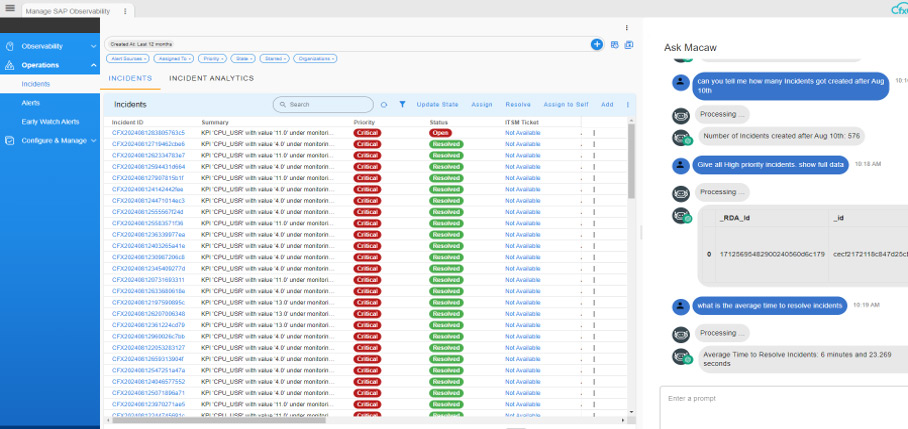908x429 pixels.
Task: Click the Open status badge in first row
Action: (x=440, y=133)
